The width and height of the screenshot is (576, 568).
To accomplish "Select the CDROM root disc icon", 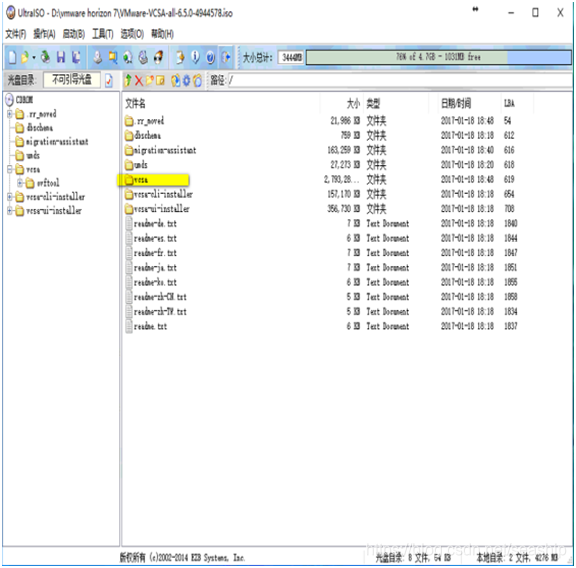I will (9, 100).
